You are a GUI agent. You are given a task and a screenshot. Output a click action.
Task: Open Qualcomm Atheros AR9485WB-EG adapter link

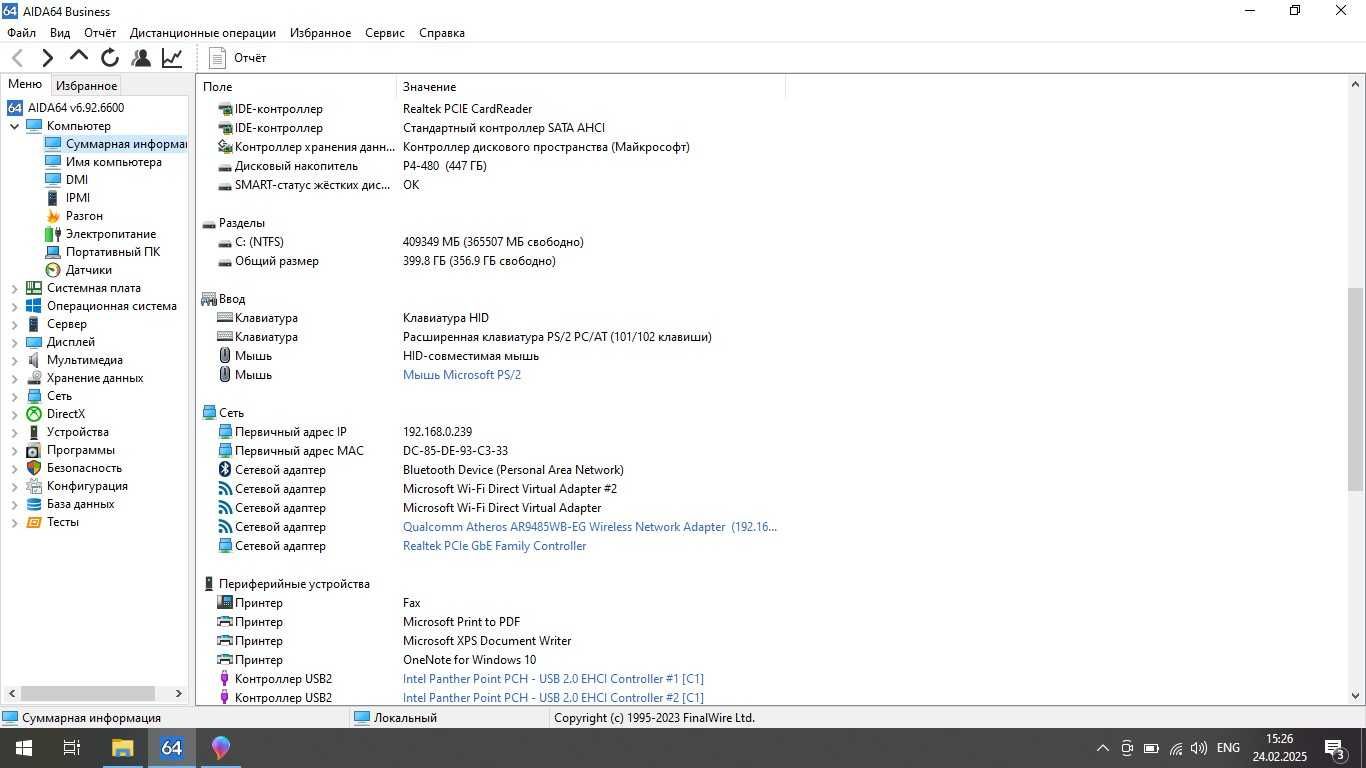(590, 527)
